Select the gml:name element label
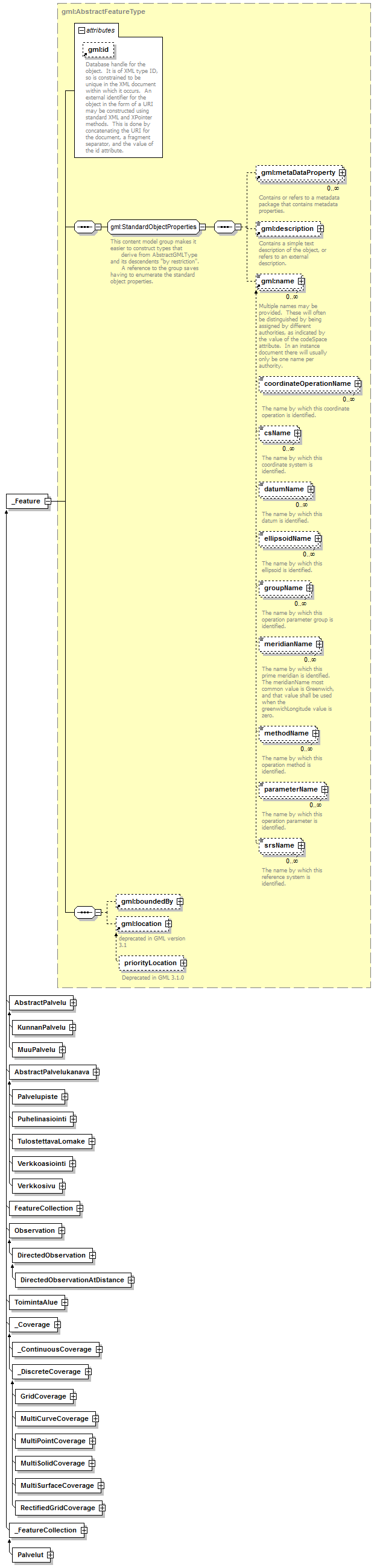 tap(277, 281)
